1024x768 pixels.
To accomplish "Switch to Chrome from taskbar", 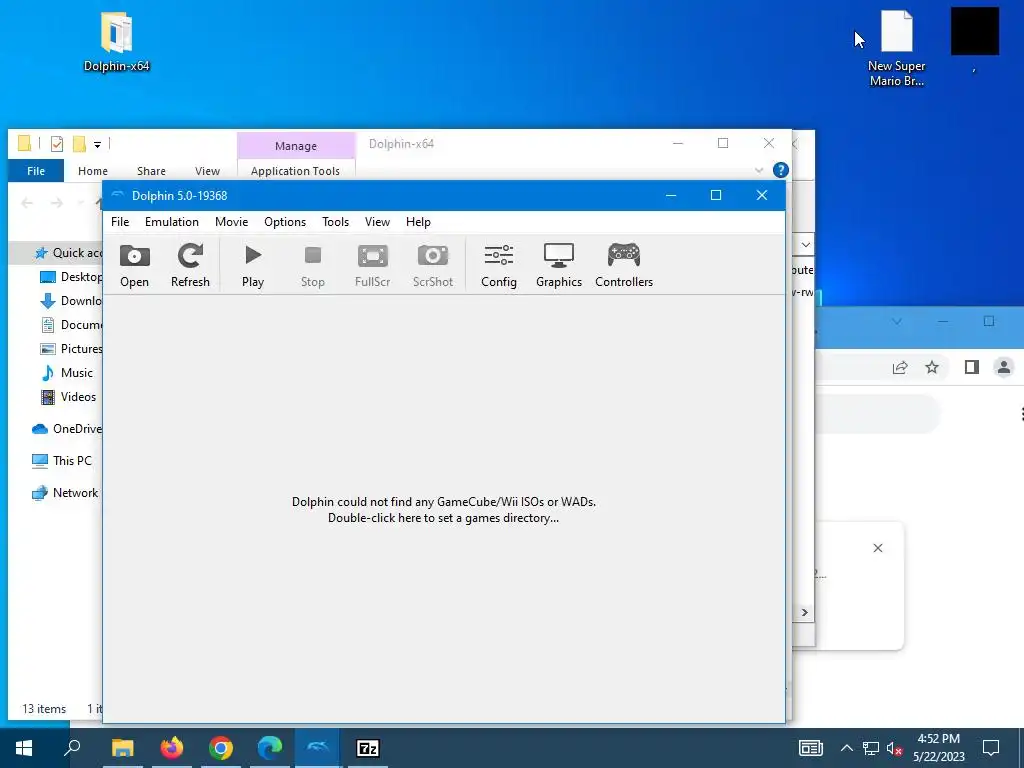I will point(221,748).
